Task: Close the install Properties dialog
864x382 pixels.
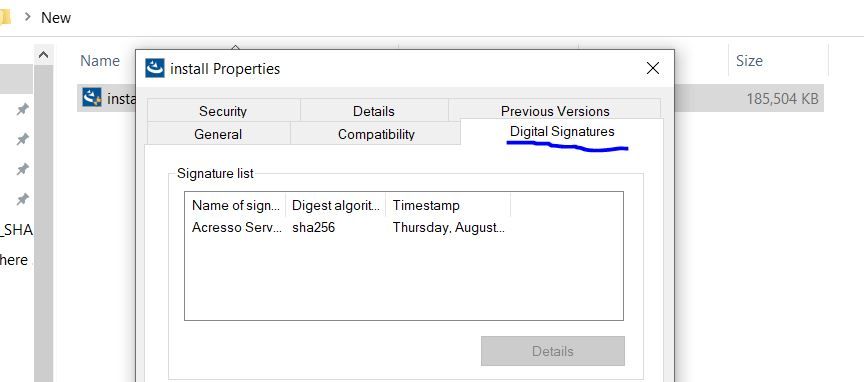Action: point(652,68)
